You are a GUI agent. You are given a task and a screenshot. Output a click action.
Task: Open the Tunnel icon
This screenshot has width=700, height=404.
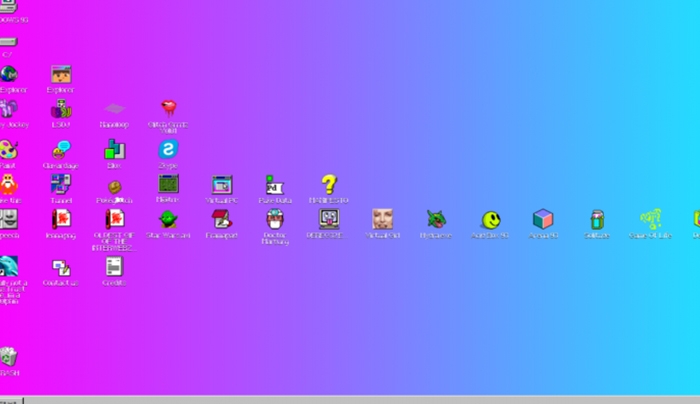point(61,184)
